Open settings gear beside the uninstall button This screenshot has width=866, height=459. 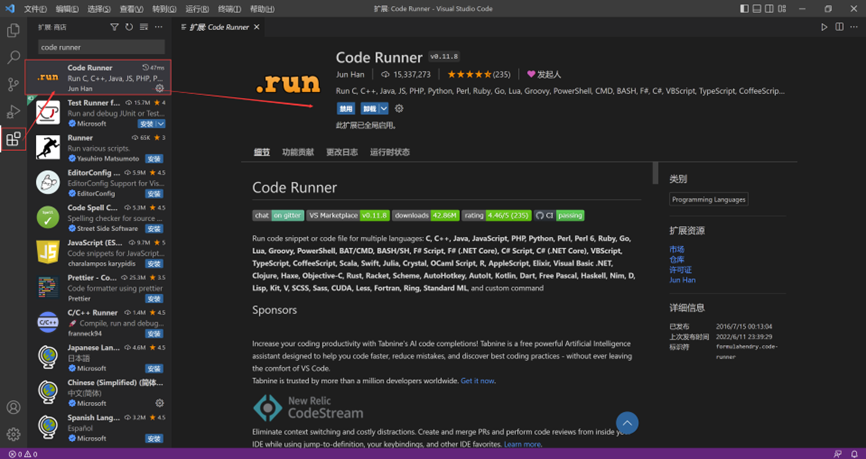(399, 109)
